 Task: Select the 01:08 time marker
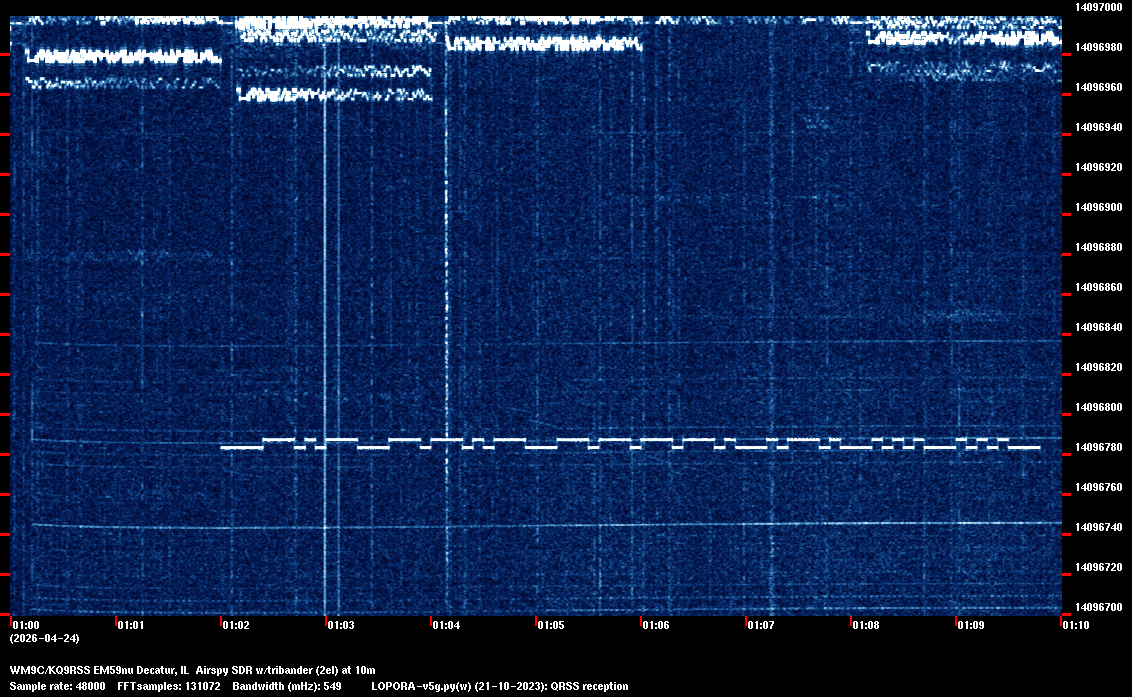pos(865,625)
